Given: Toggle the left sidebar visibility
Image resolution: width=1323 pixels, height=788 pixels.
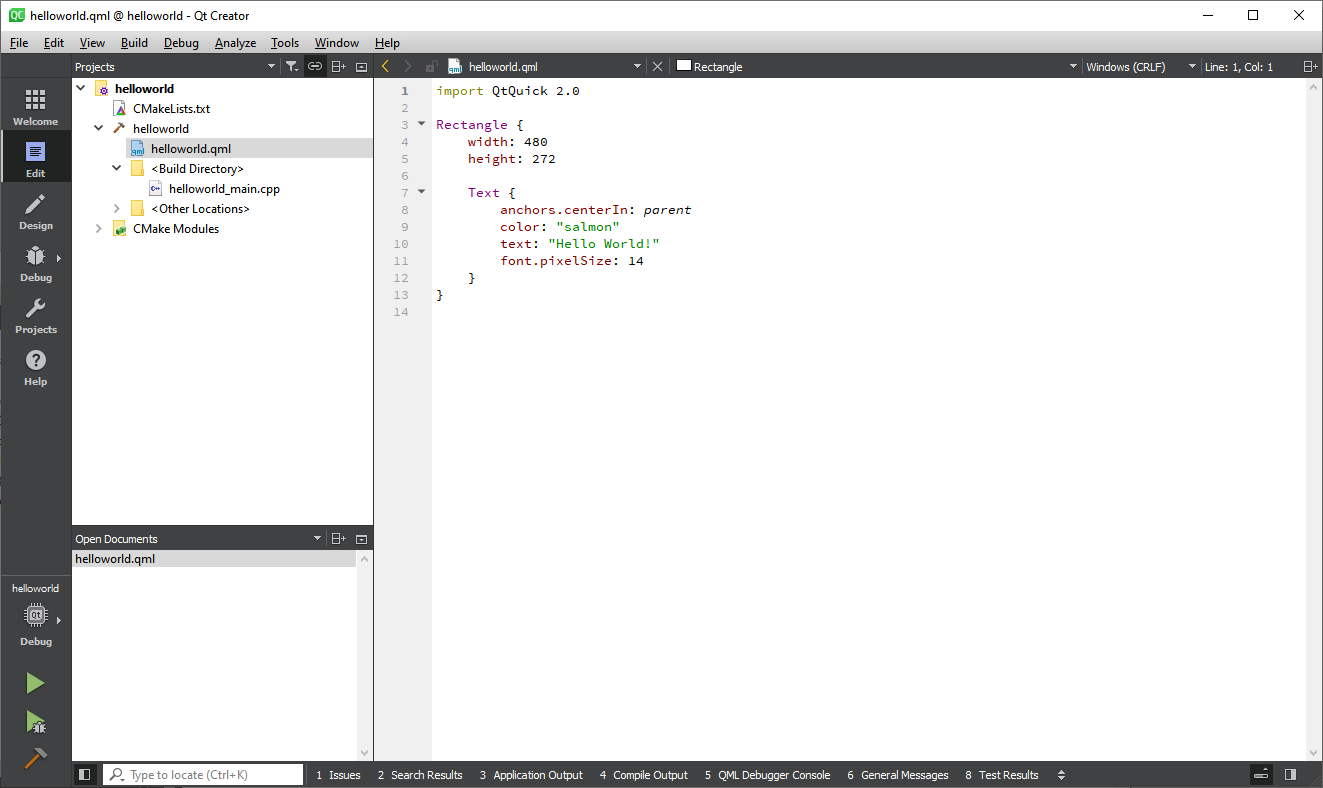Looking at the screenshot, I should click(x=85, y=775).
